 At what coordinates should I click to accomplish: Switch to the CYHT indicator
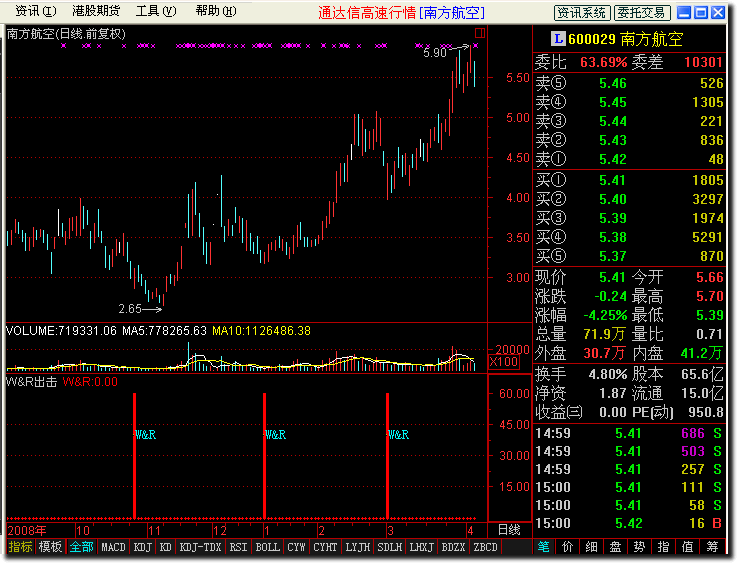[325, 547]
